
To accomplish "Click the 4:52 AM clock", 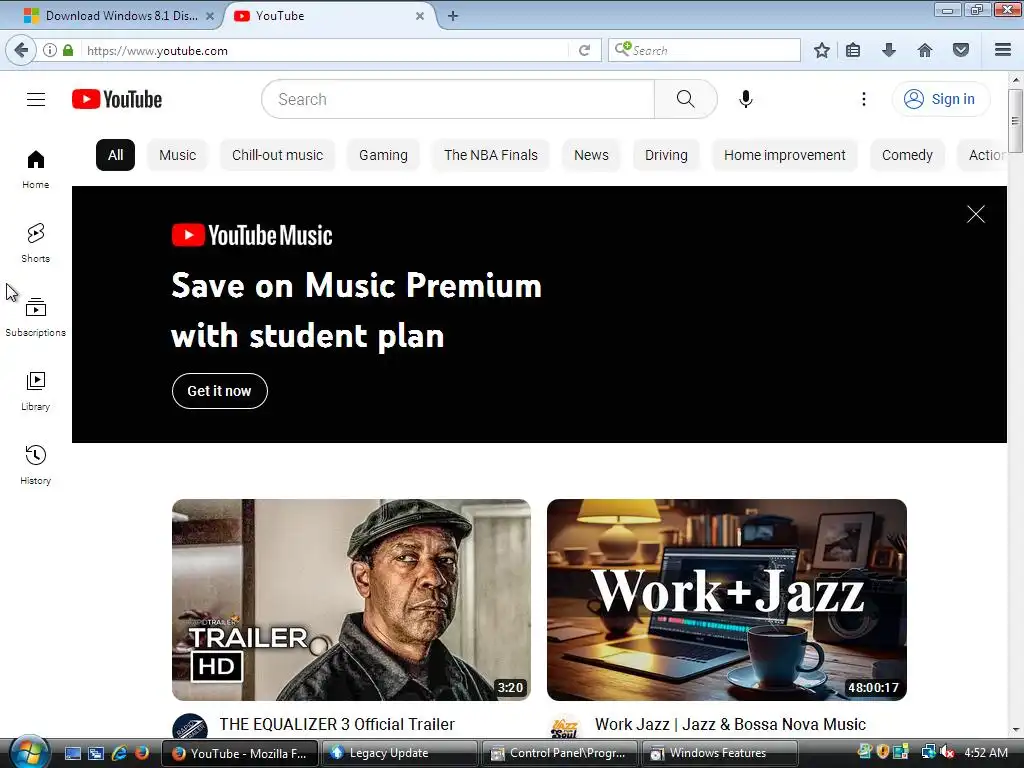I will [986, 753].
